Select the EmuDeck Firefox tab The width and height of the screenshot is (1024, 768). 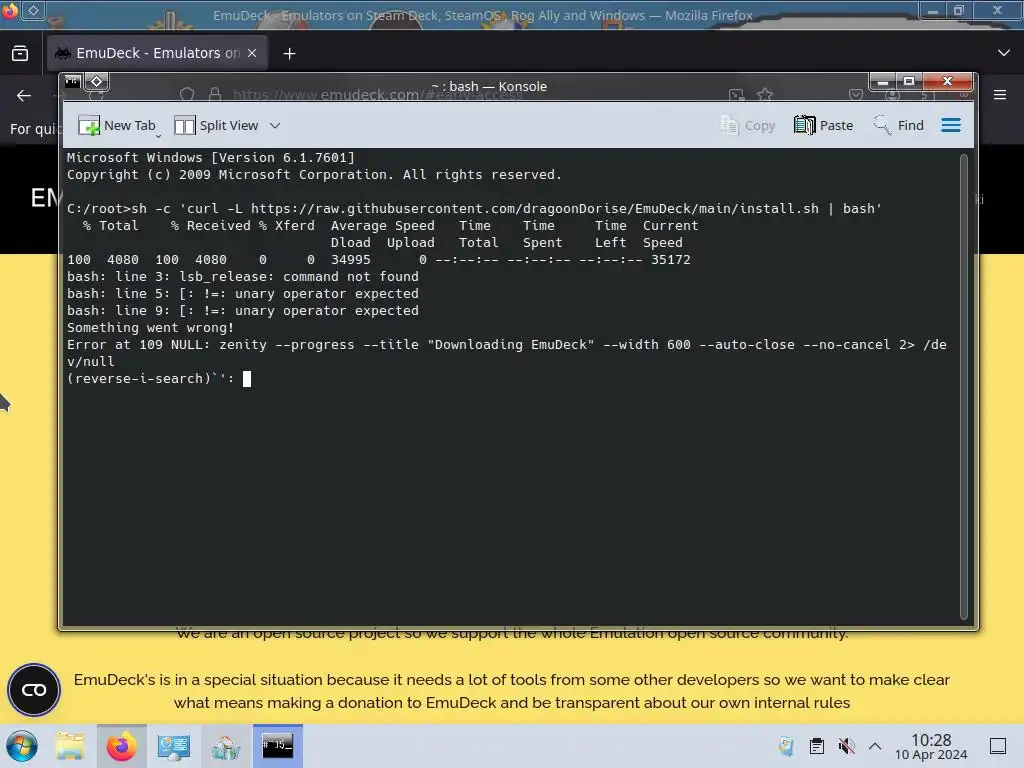click(x=157, y=53)
